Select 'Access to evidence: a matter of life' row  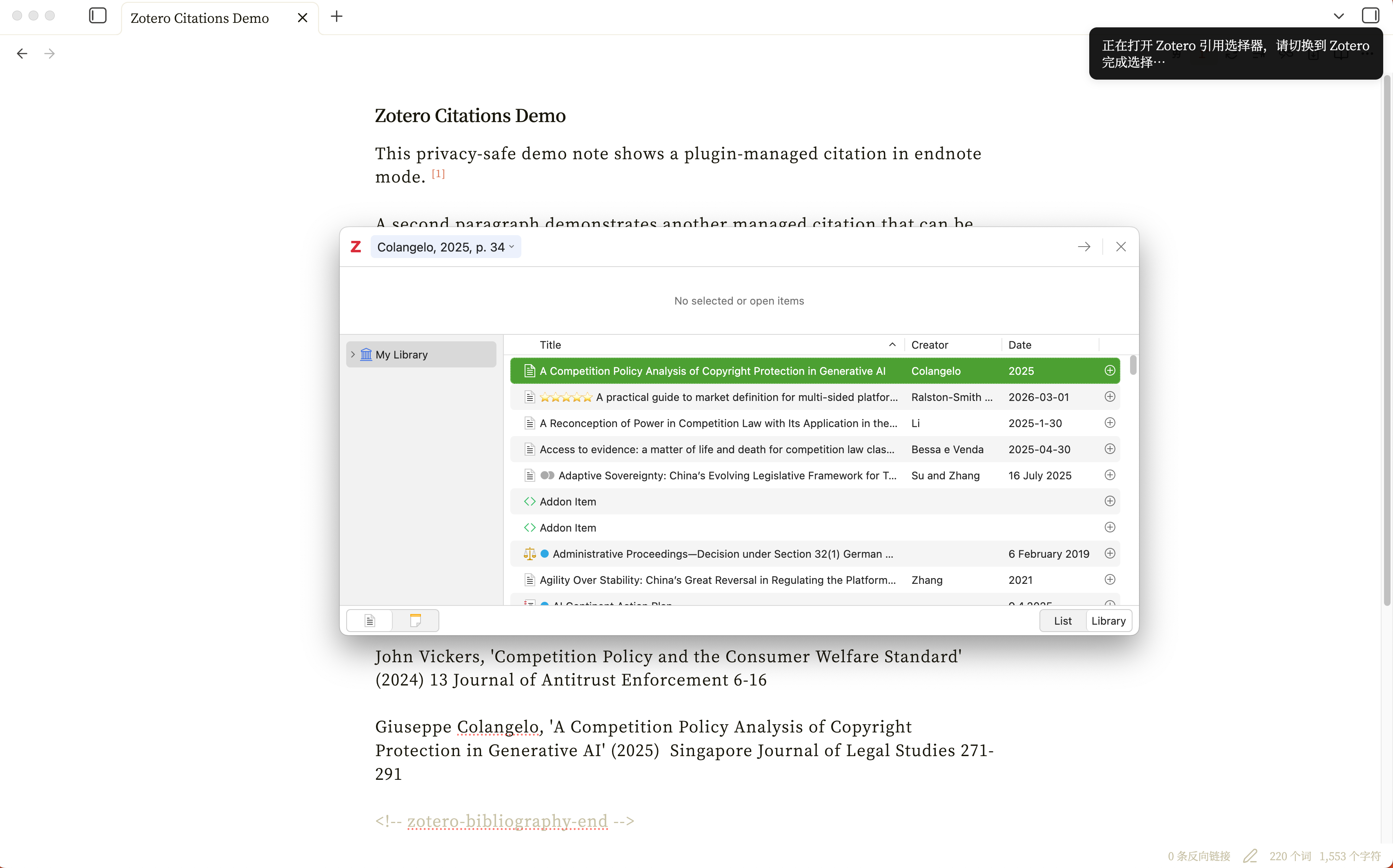[814, 449]
